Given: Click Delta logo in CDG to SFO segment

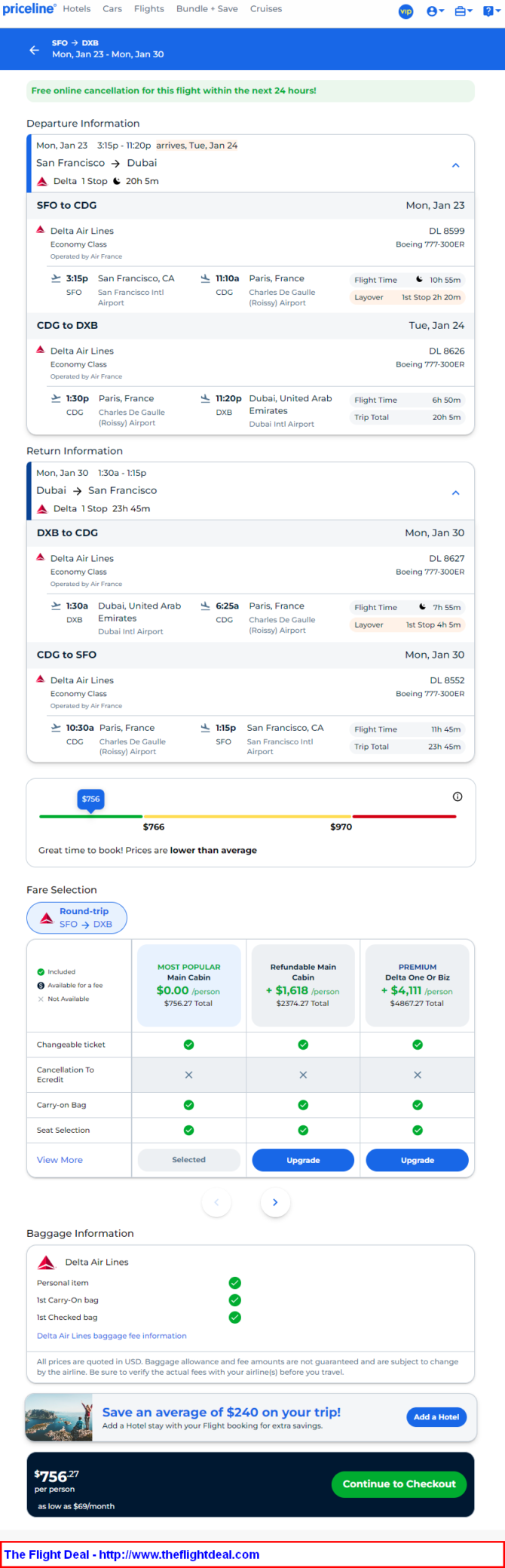Looking at the screenshot, I should [41, 679].
